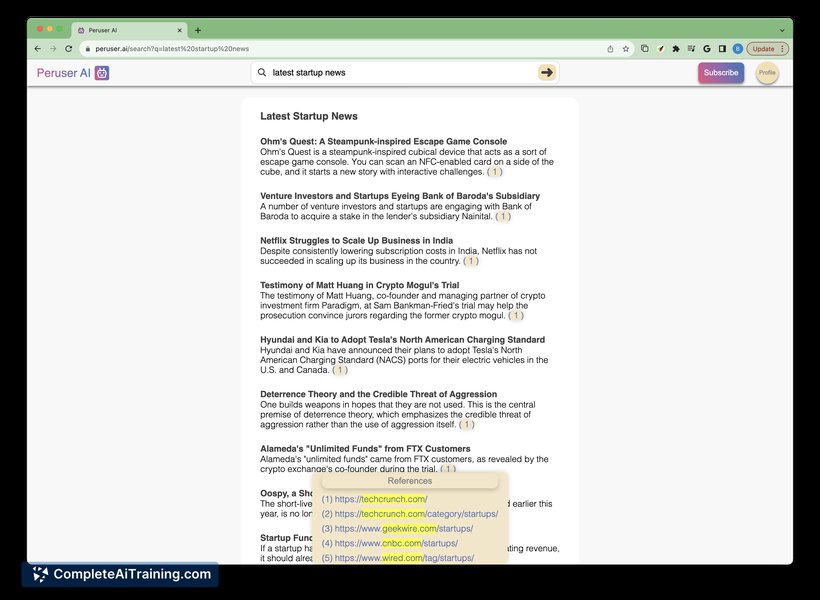The height and width of the screenshot is (600, 820).
Task: Open the Profile button
Action: click(x=767, y=73)
